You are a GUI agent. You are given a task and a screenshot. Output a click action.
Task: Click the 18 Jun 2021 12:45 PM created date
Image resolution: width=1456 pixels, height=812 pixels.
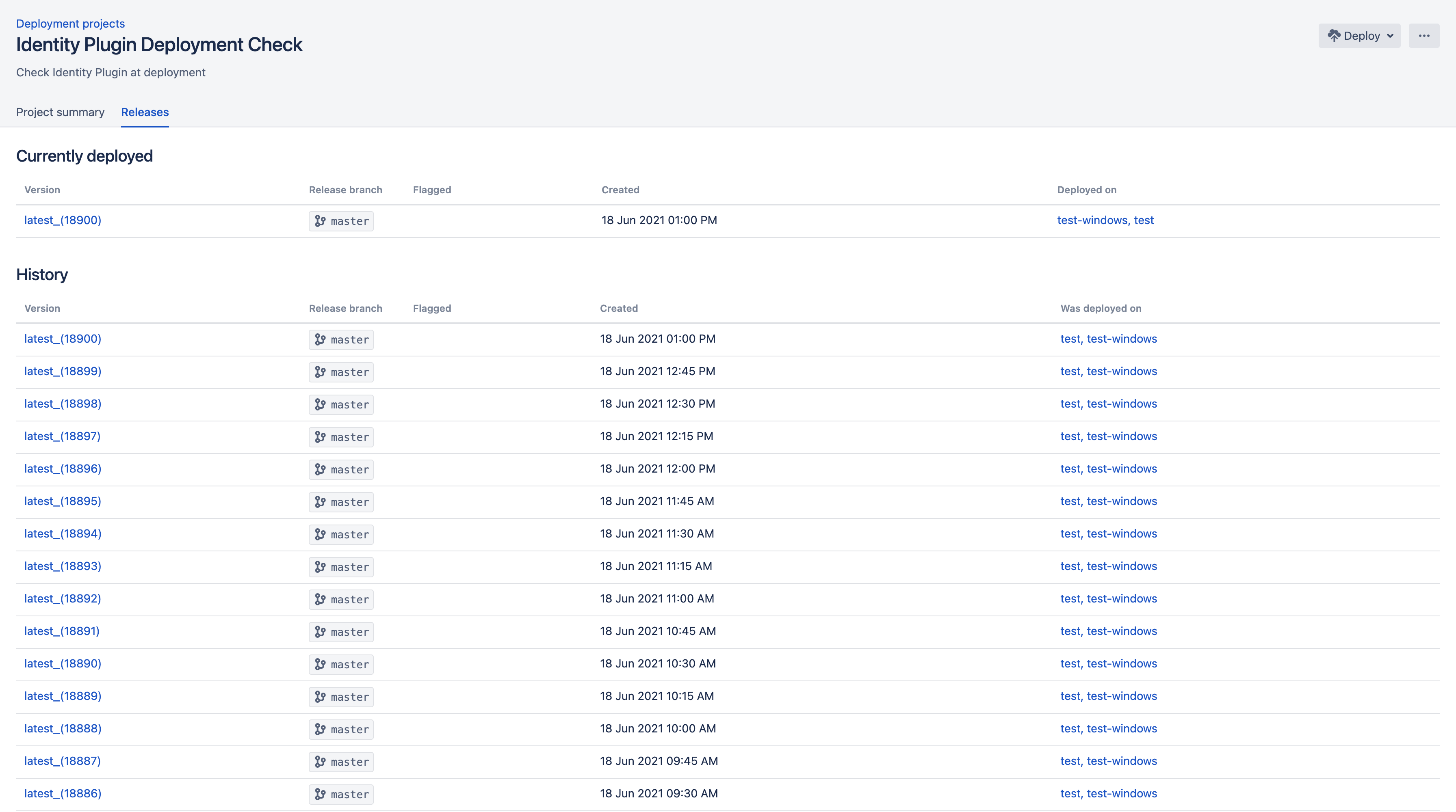657,371
